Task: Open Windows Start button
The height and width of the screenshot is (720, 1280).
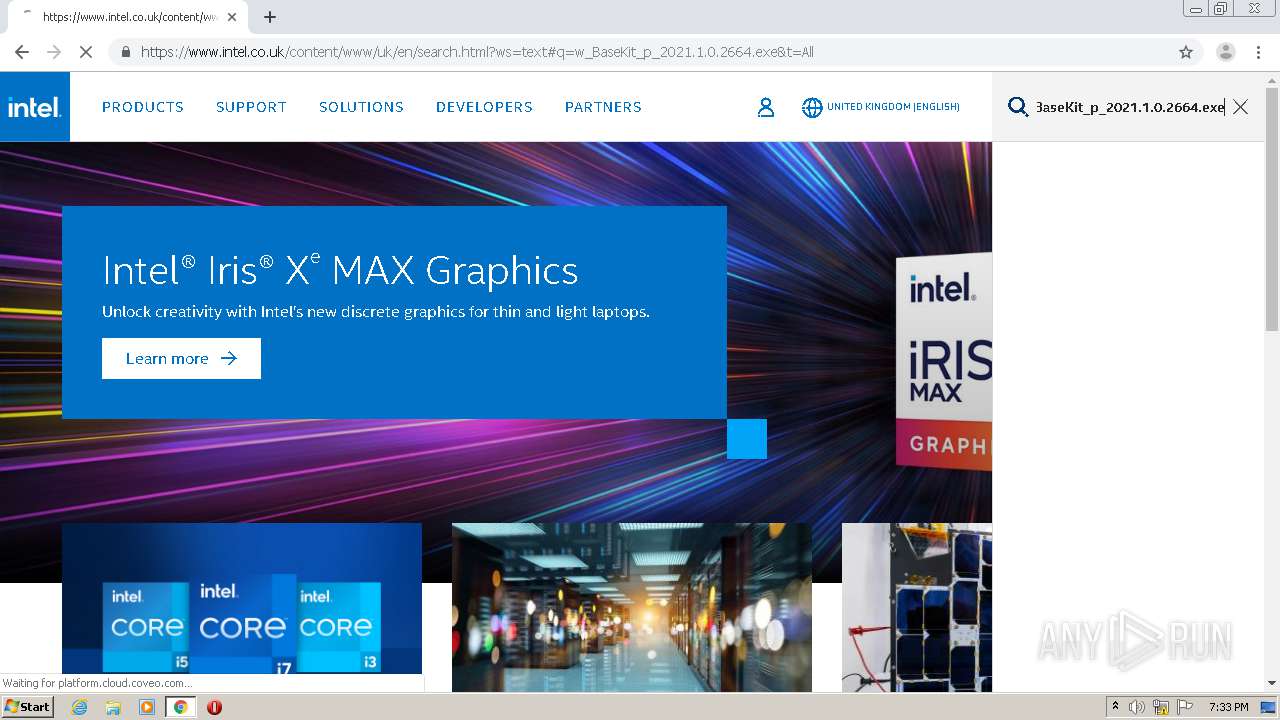Action: point(28,707)
